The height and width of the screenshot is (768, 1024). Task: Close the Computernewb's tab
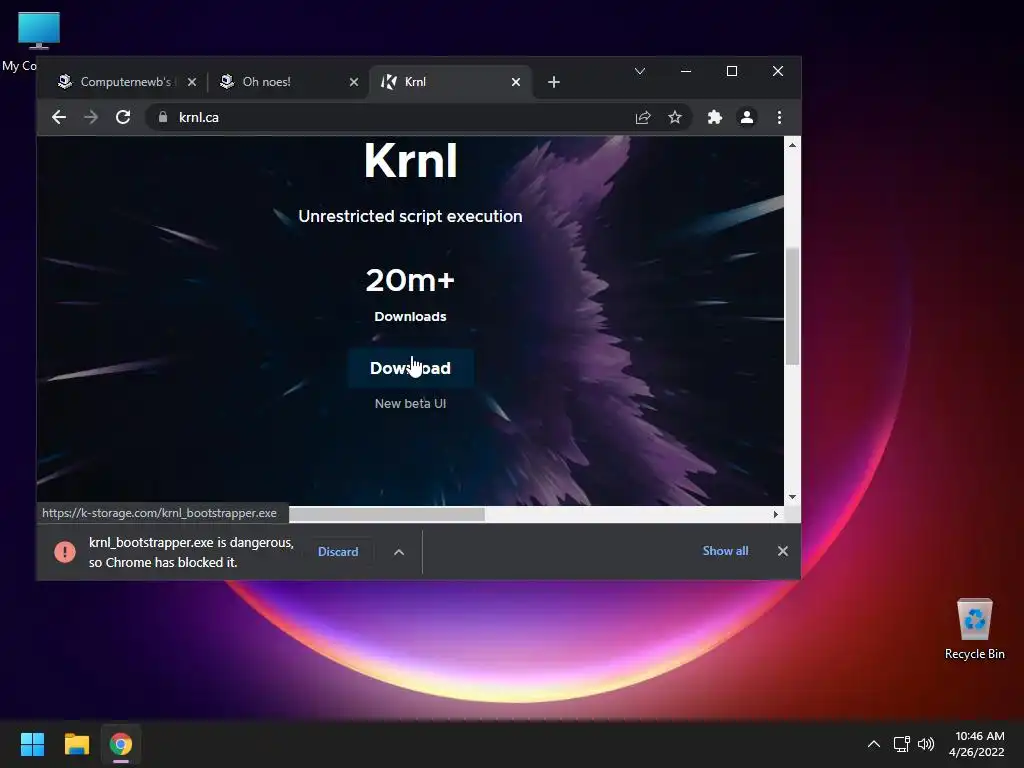pos(191,82)
